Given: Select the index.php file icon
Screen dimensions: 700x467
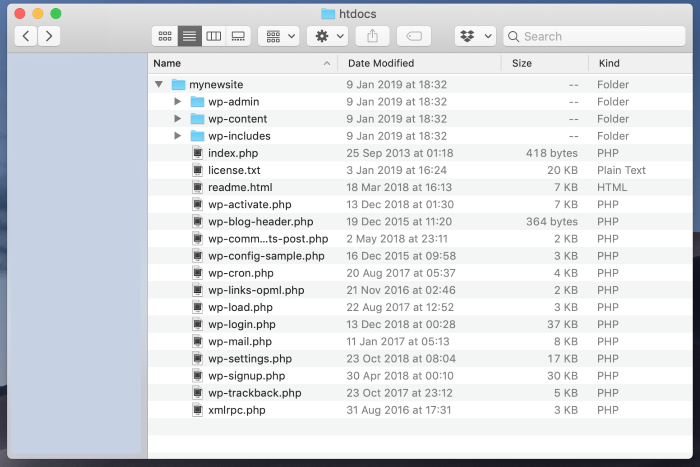Looking at the screenshot, I should [197, 153].
